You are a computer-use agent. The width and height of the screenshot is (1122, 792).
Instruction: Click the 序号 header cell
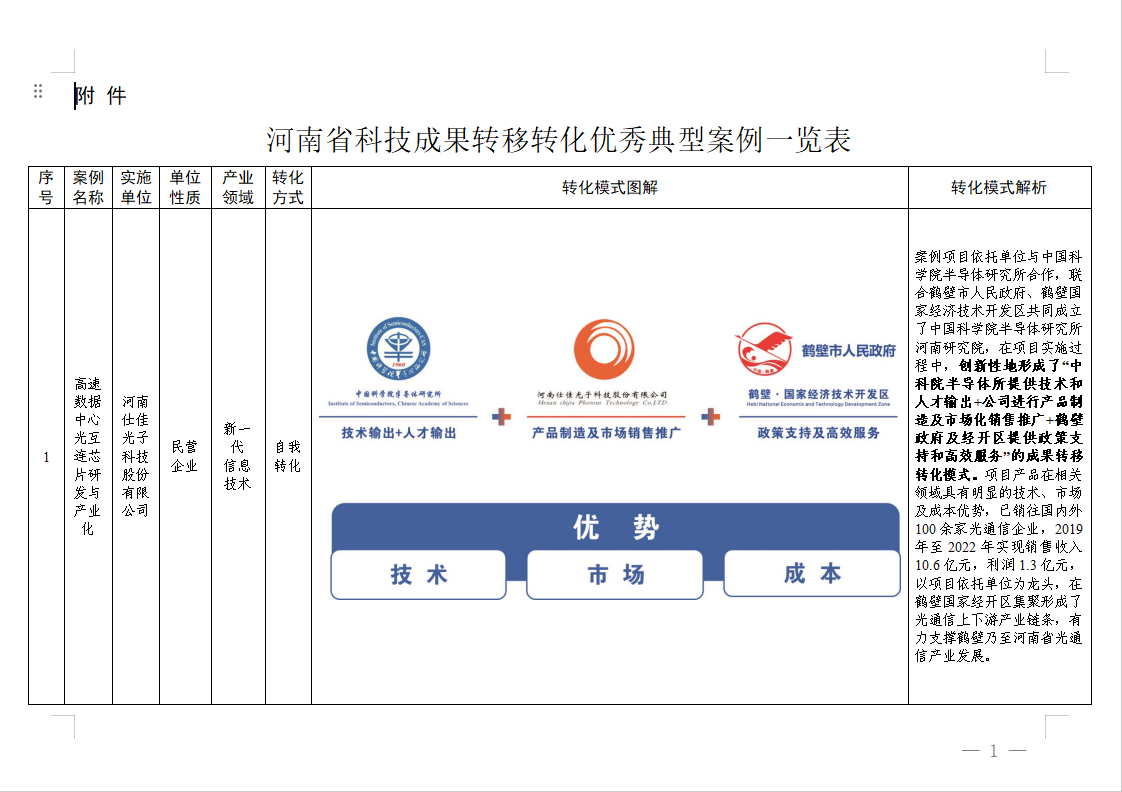tap(47, 188)
